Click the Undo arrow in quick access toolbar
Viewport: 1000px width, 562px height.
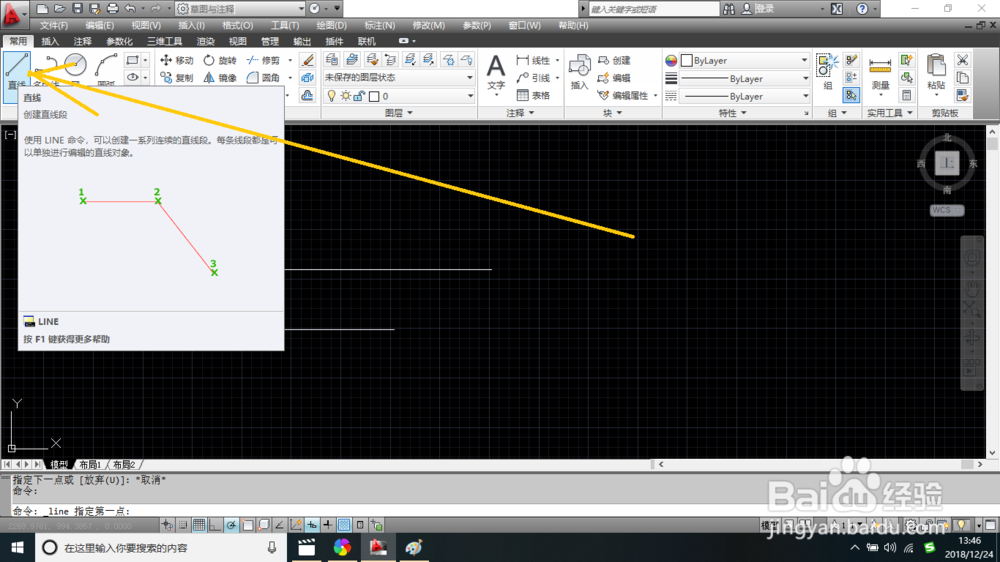click(130, 8)
